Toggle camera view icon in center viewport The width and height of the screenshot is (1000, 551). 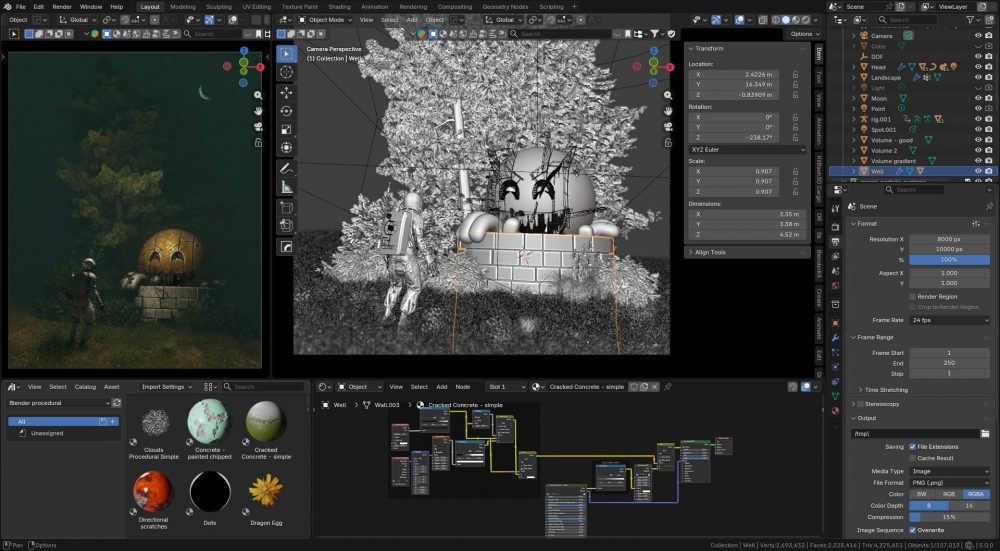click(x=668, y=126)
